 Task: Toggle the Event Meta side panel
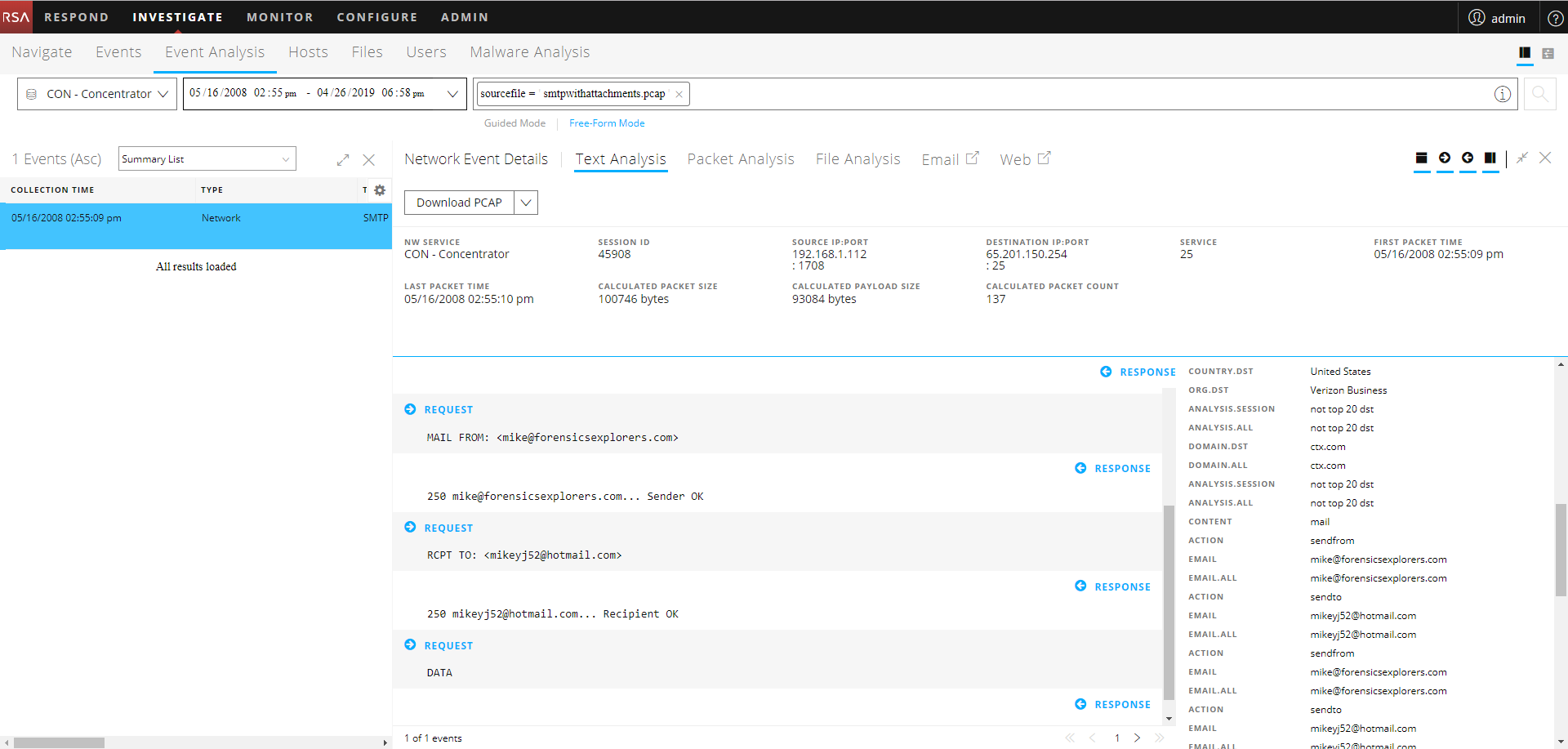click(1491, 158)
